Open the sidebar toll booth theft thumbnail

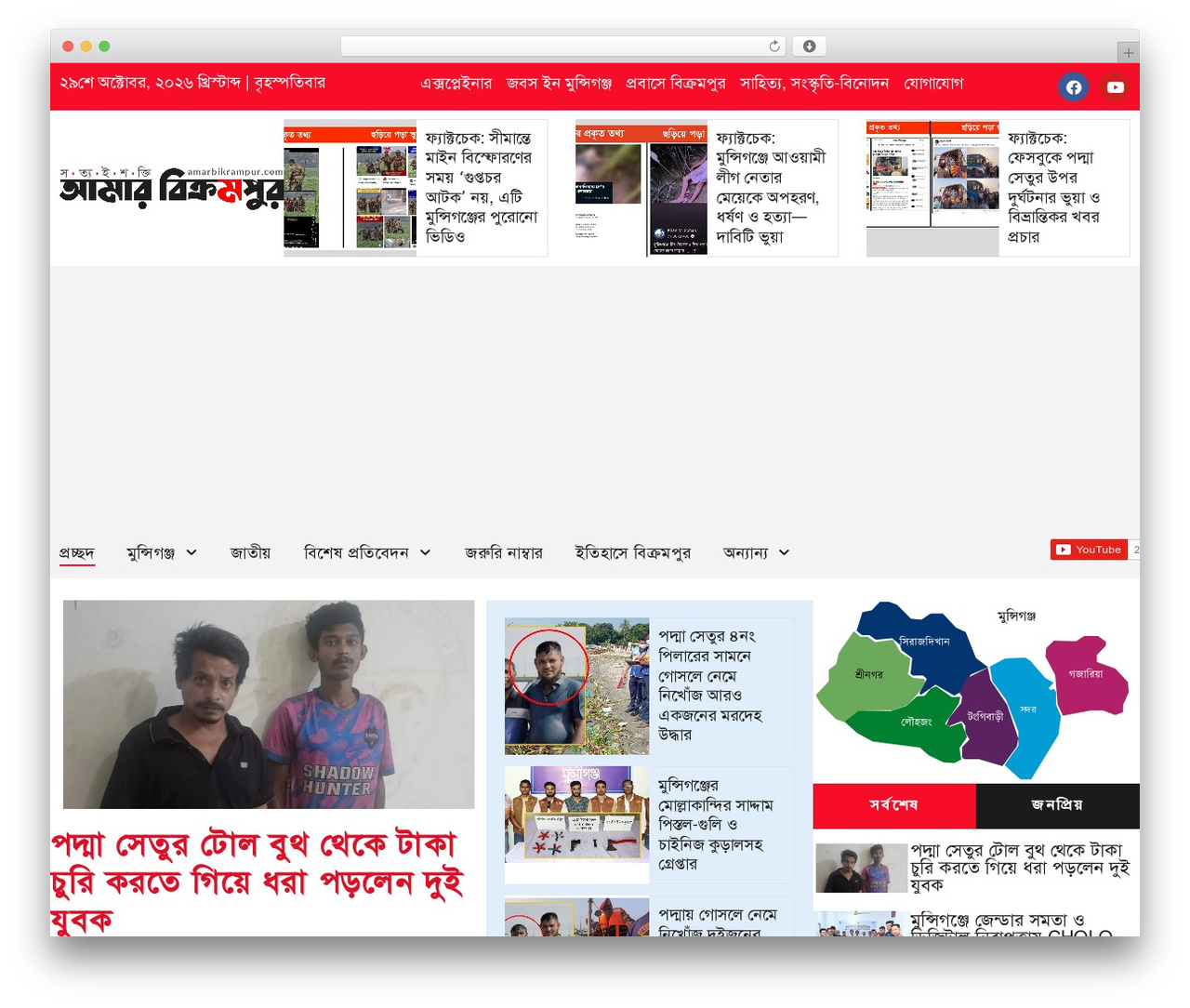(862, 869)
